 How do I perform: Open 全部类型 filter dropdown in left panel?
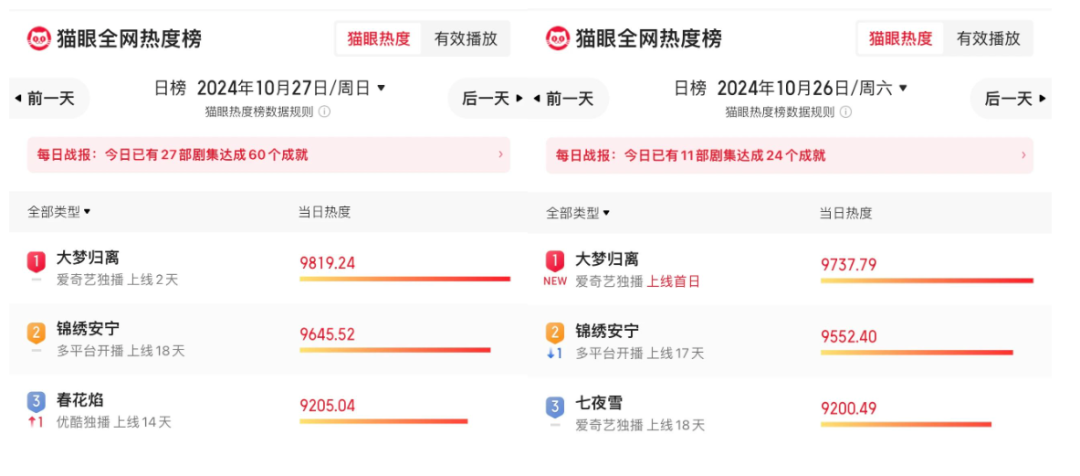point(59,211)
